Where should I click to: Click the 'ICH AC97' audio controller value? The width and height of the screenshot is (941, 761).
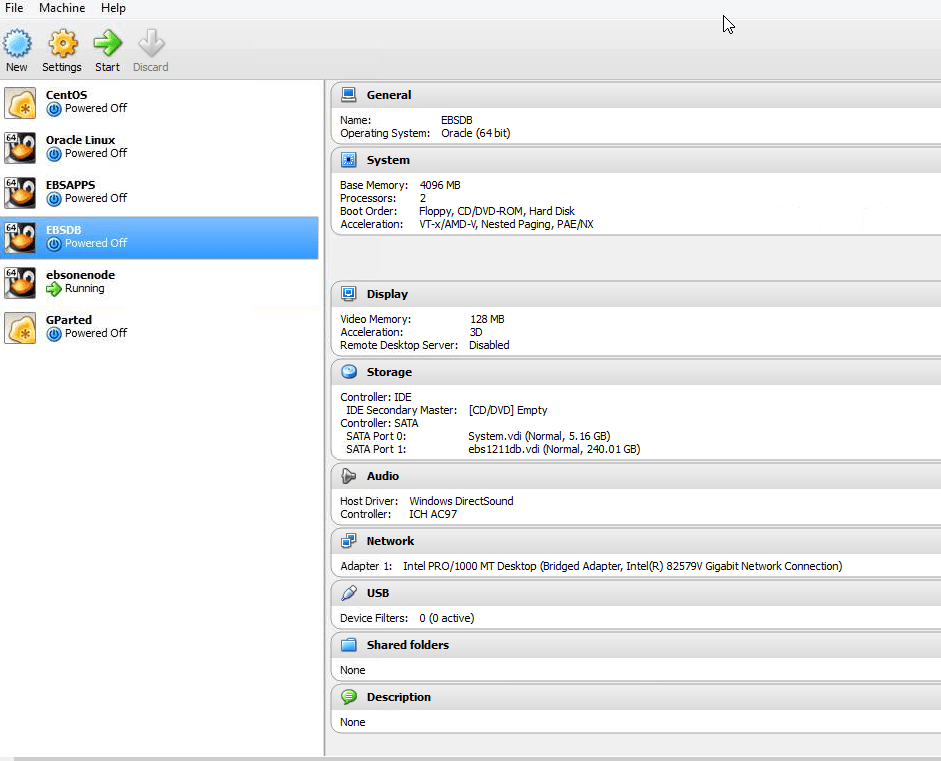(433, 514)
